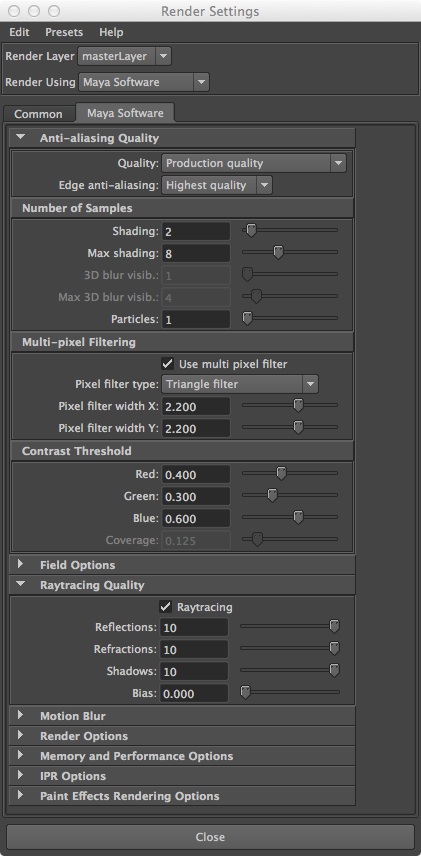Collapse the Anti-aliasing Quality section
Image resolution: width=421 pixels, height=856 pixels.
tap(182, 138)
